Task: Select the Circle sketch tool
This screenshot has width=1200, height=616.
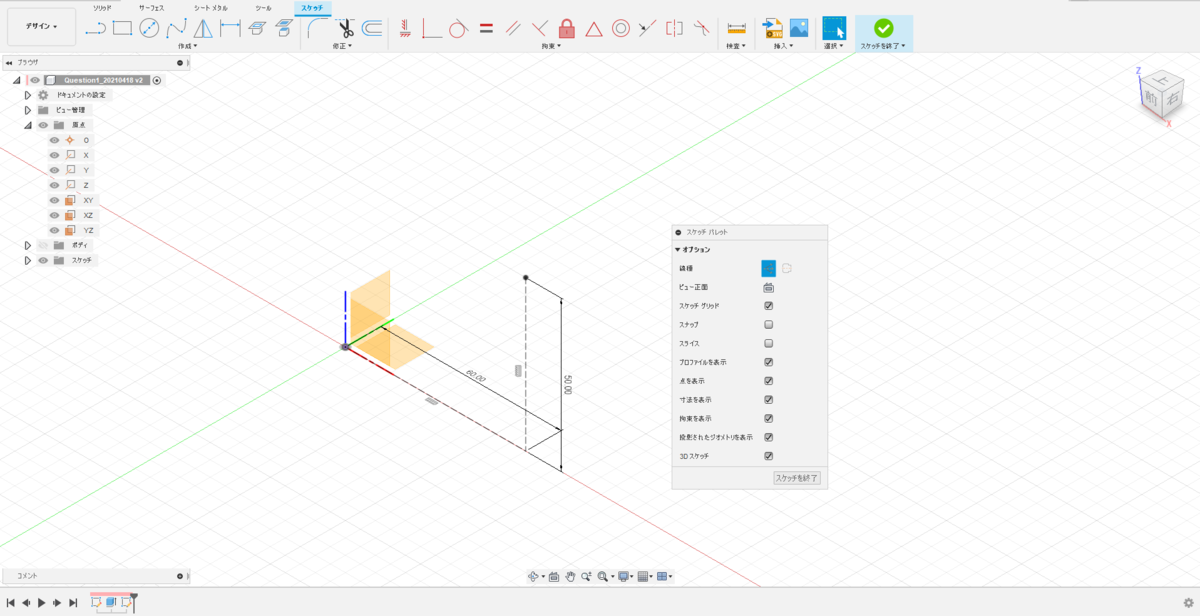Action: (149, 28)
